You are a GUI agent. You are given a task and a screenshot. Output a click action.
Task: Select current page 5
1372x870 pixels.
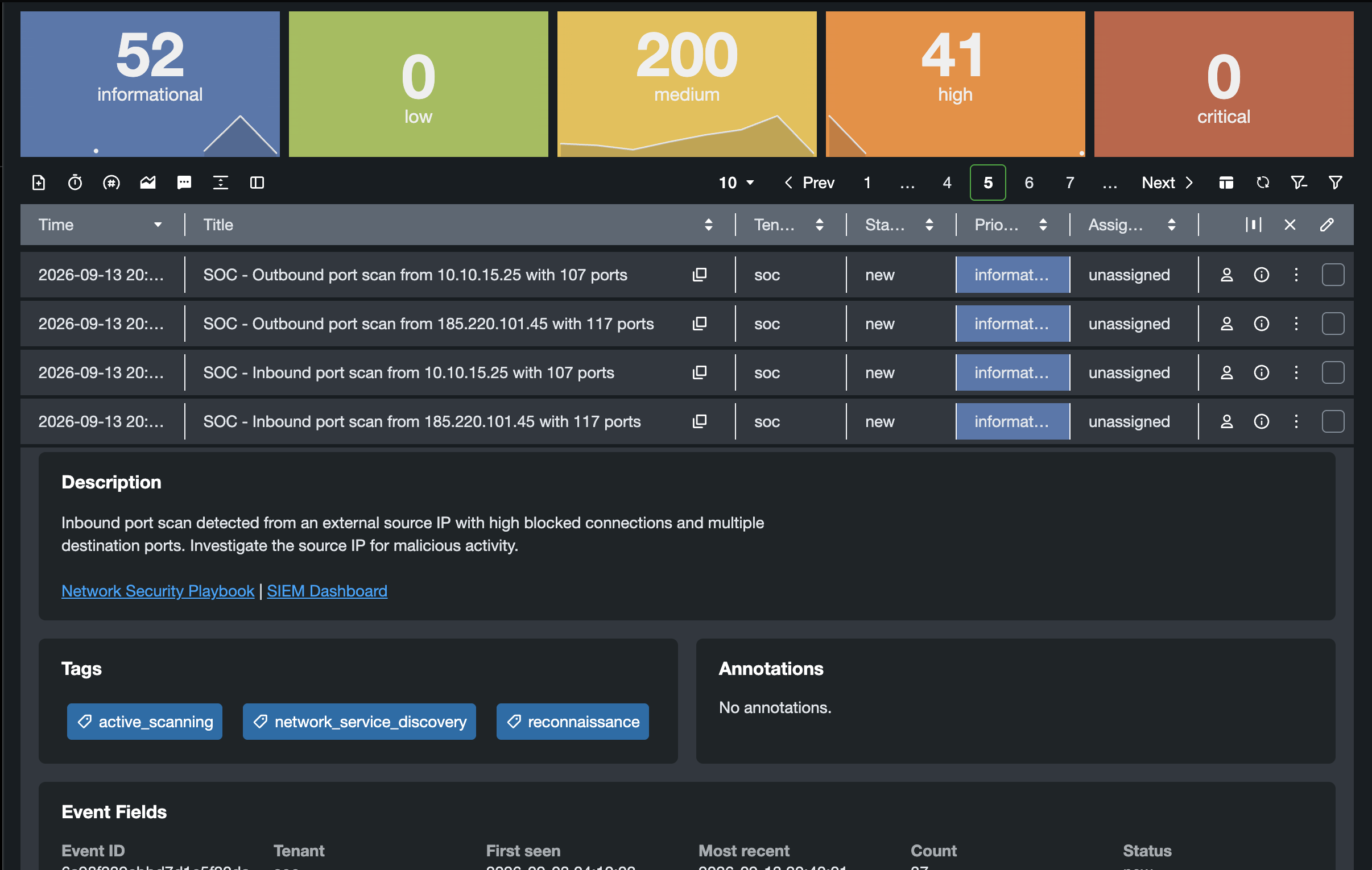[988, 183]
